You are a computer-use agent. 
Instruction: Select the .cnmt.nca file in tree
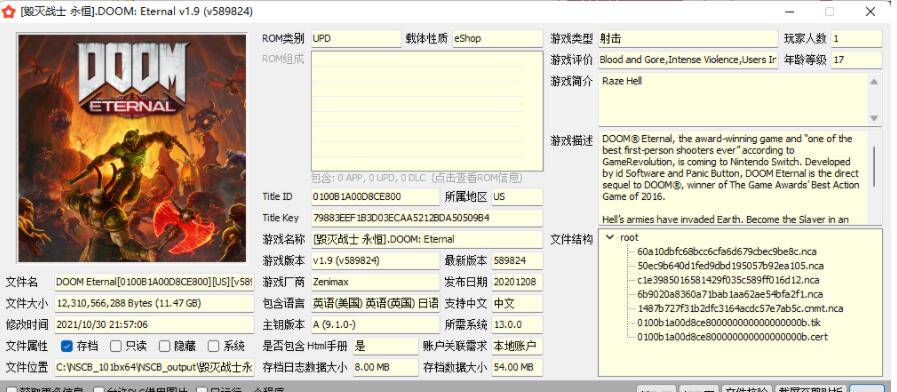point(740,308)
